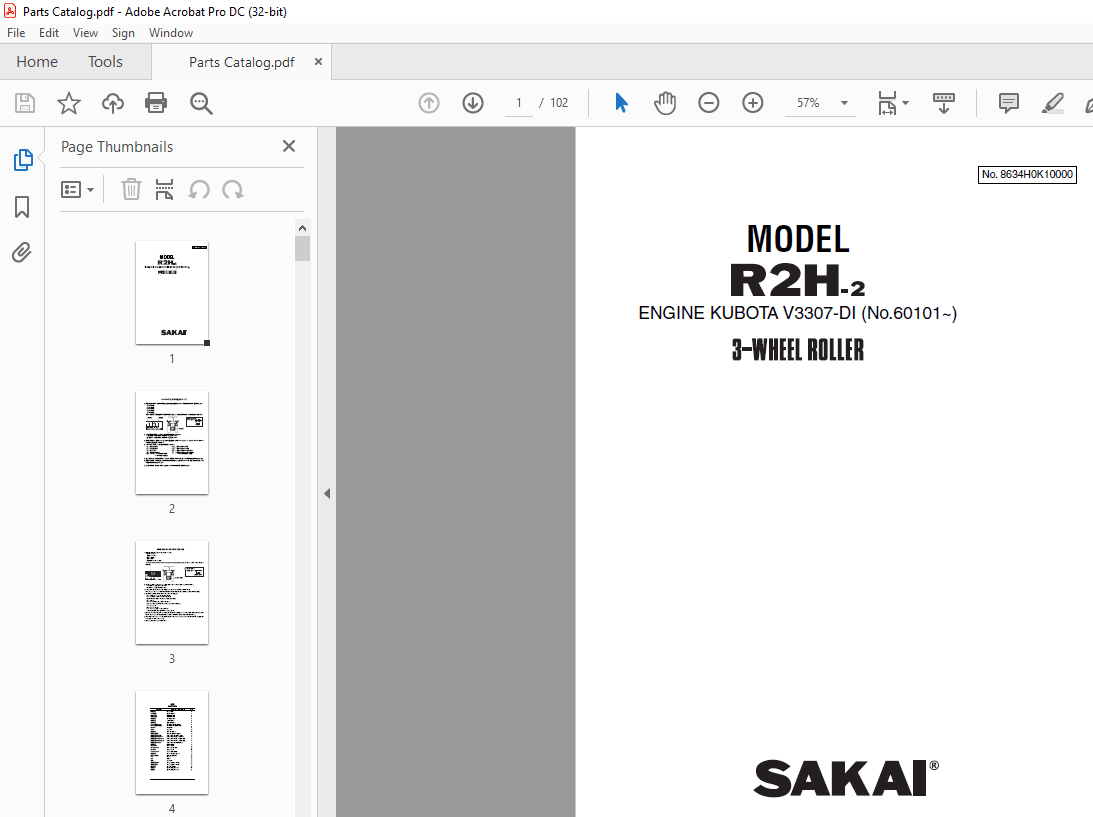Select the text Selection tool arrow
Viewport: 1093px width, 817px height.
click(621, 102)
